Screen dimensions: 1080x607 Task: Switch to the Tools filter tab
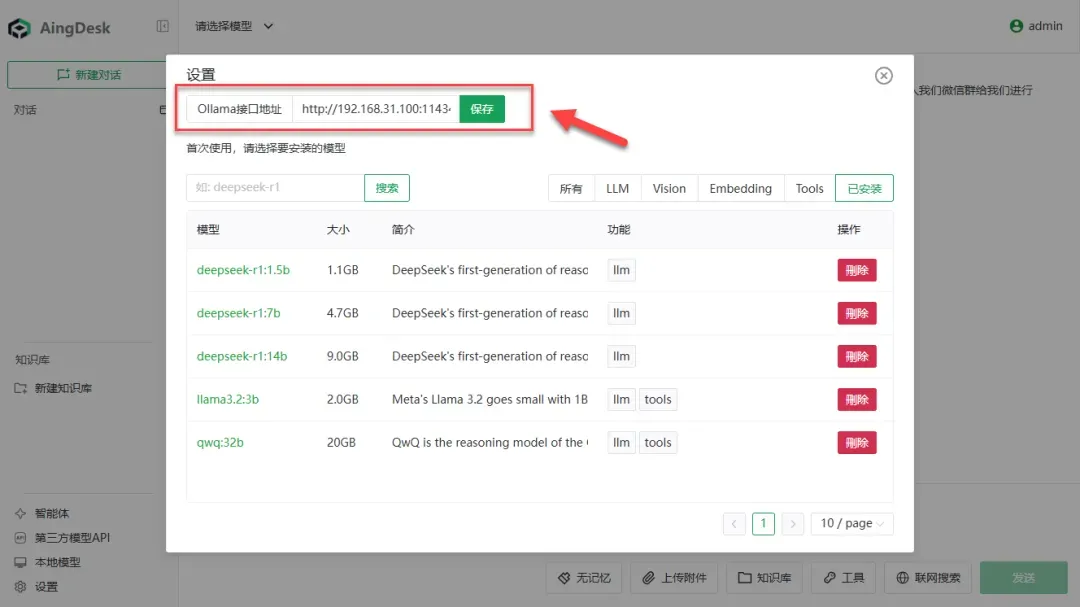coord(809,188)
